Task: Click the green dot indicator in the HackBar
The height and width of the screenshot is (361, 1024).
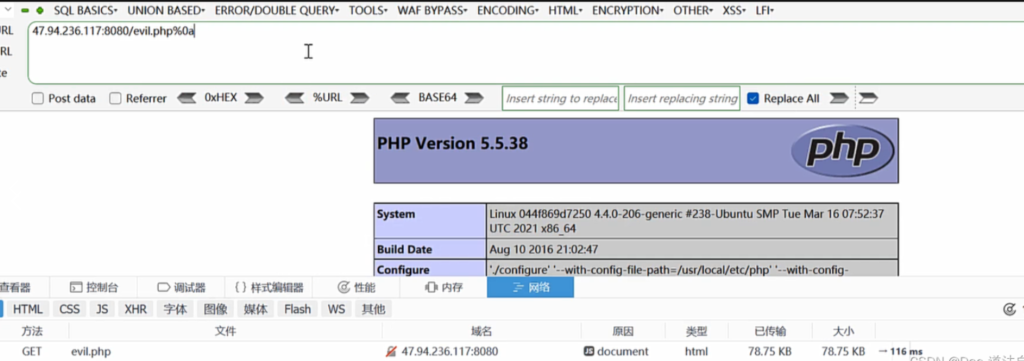Action: coord(40,10)
